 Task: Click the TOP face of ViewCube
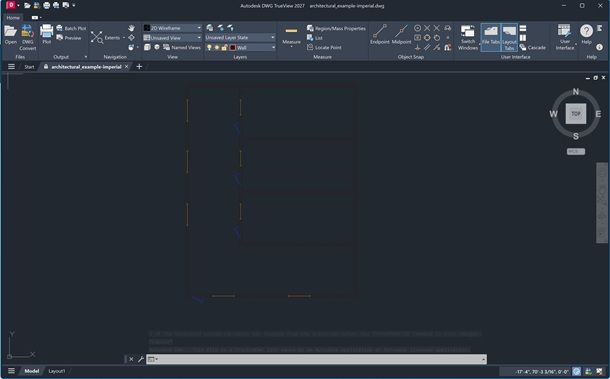[x=575, y=114]
